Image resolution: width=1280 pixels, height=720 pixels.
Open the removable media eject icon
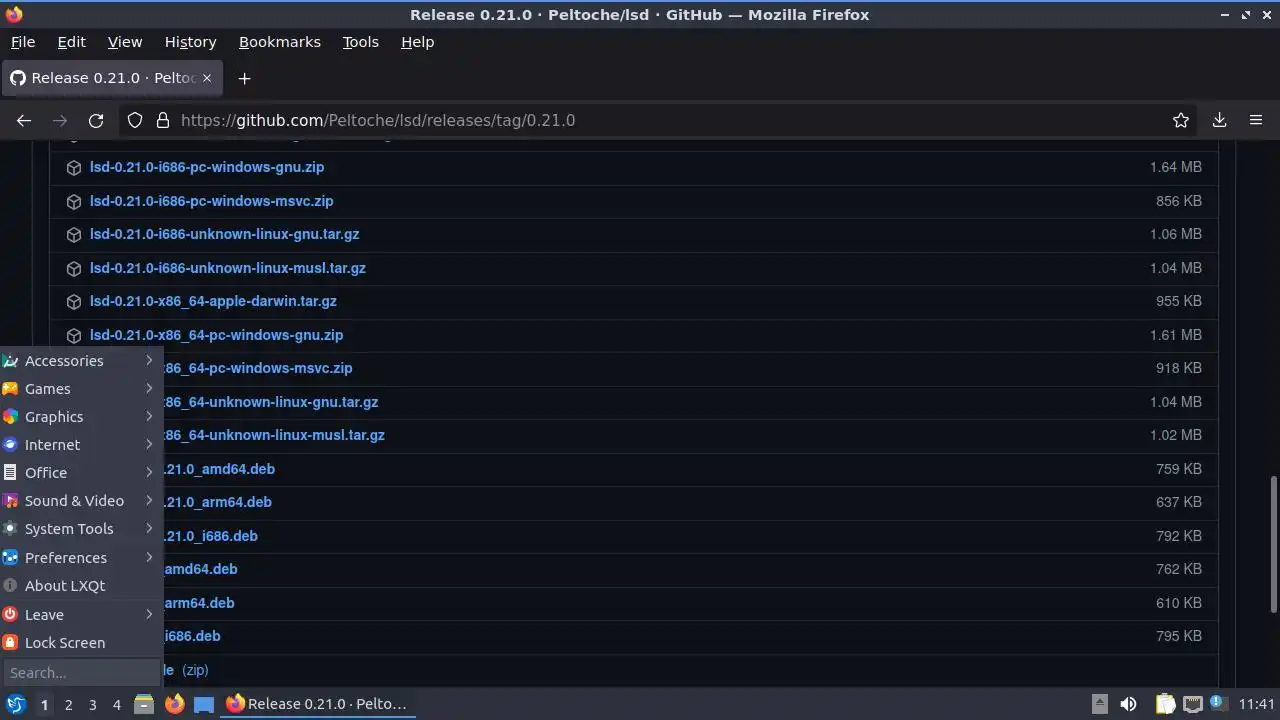point(1099,704)
